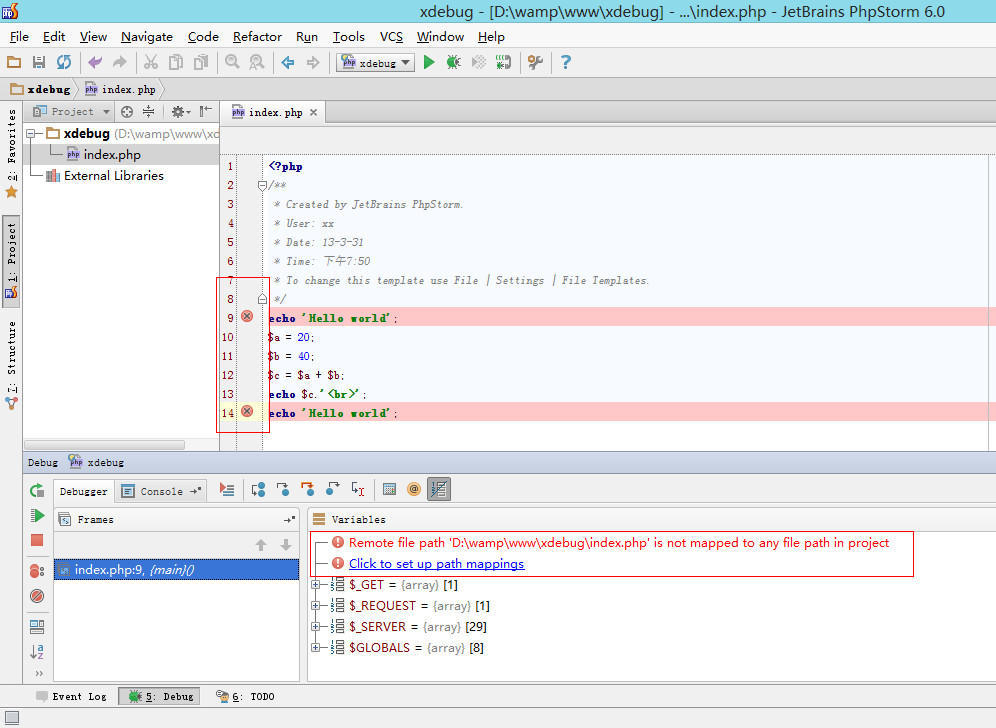Hide the Project panel with its hide icon
The height and width of the screenshot is (728, 996).
tap(206, 112)
